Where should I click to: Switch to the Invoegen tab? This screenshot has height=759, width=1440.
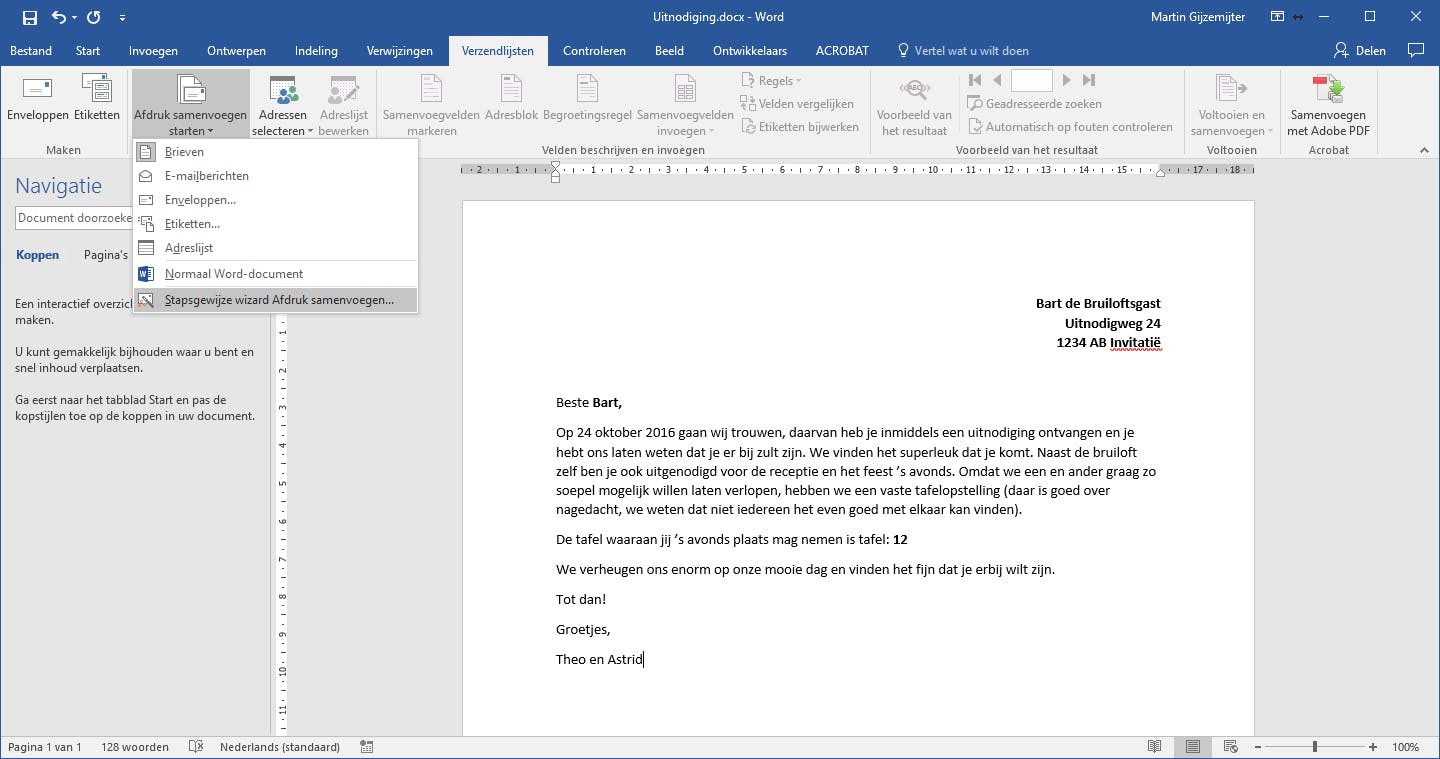point(153,51)
